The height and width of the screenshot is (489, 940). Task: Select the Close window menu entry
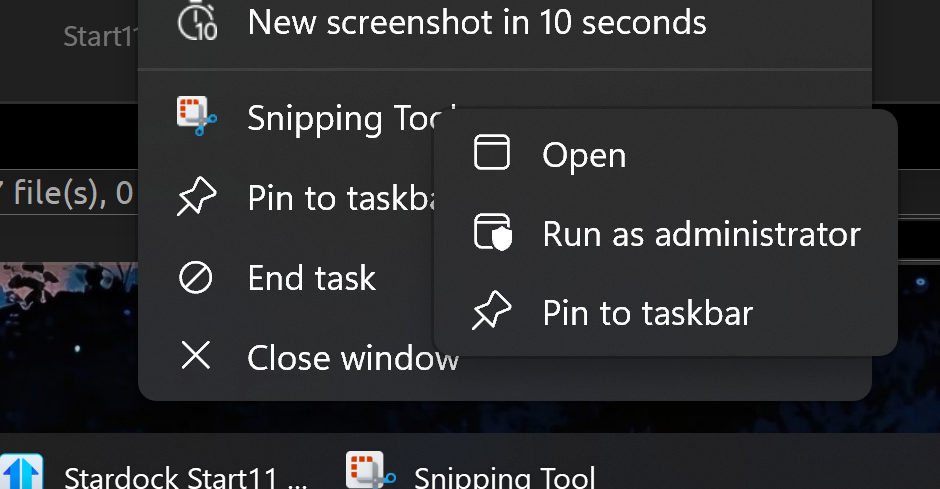click(287, 358)
